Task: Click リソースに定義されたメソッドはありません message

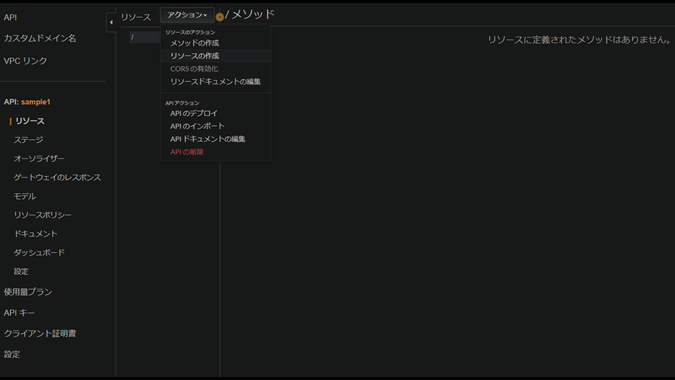Action: click(579, 40)
